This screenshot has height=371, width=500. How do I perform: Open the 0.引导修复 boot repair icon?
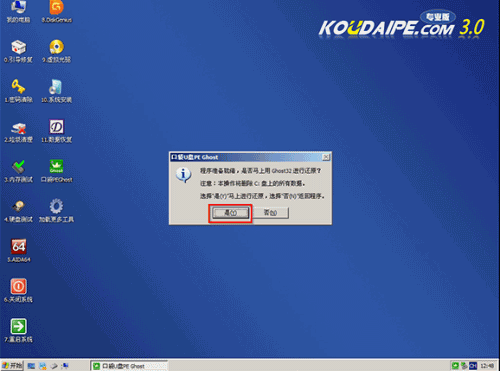click(18, 52)
